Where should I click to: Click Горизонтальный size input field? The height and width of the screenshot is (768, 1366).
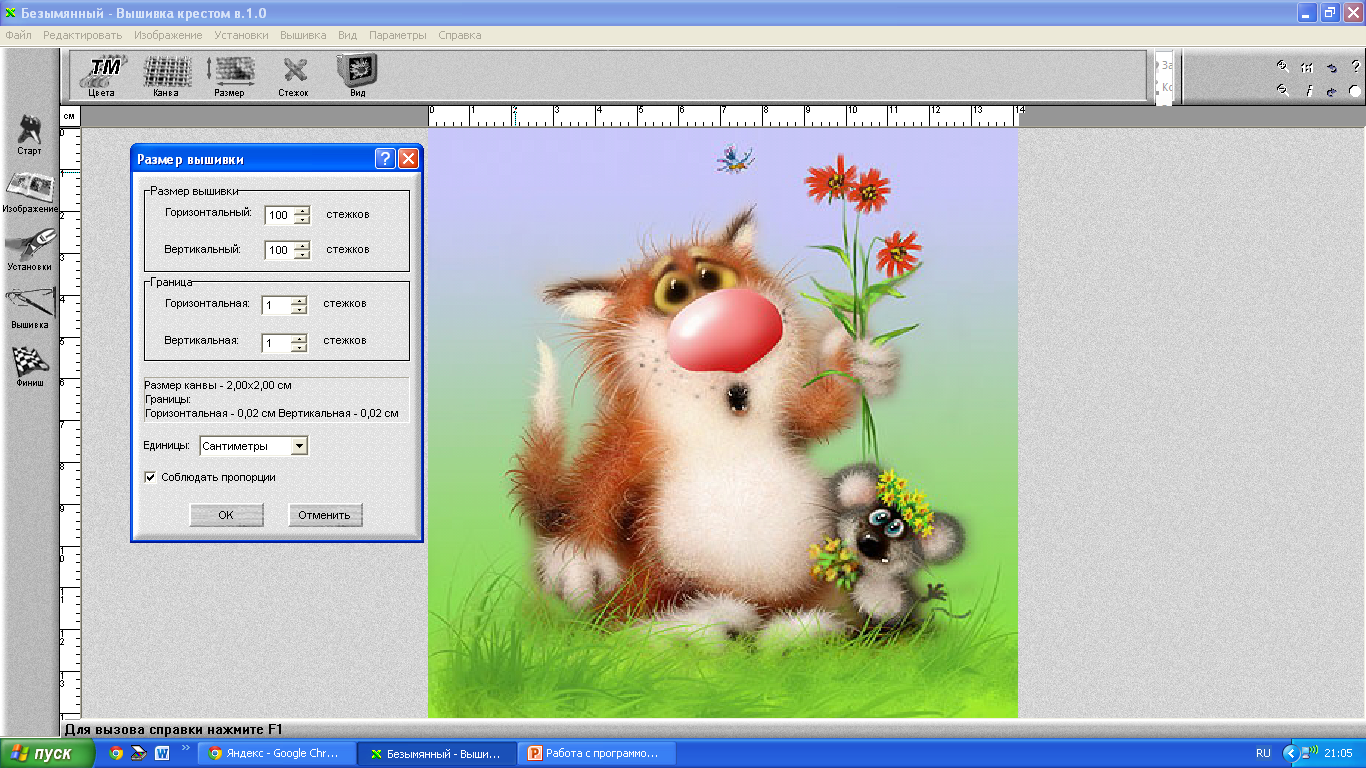pyautogui.click(x=279, y=215)
